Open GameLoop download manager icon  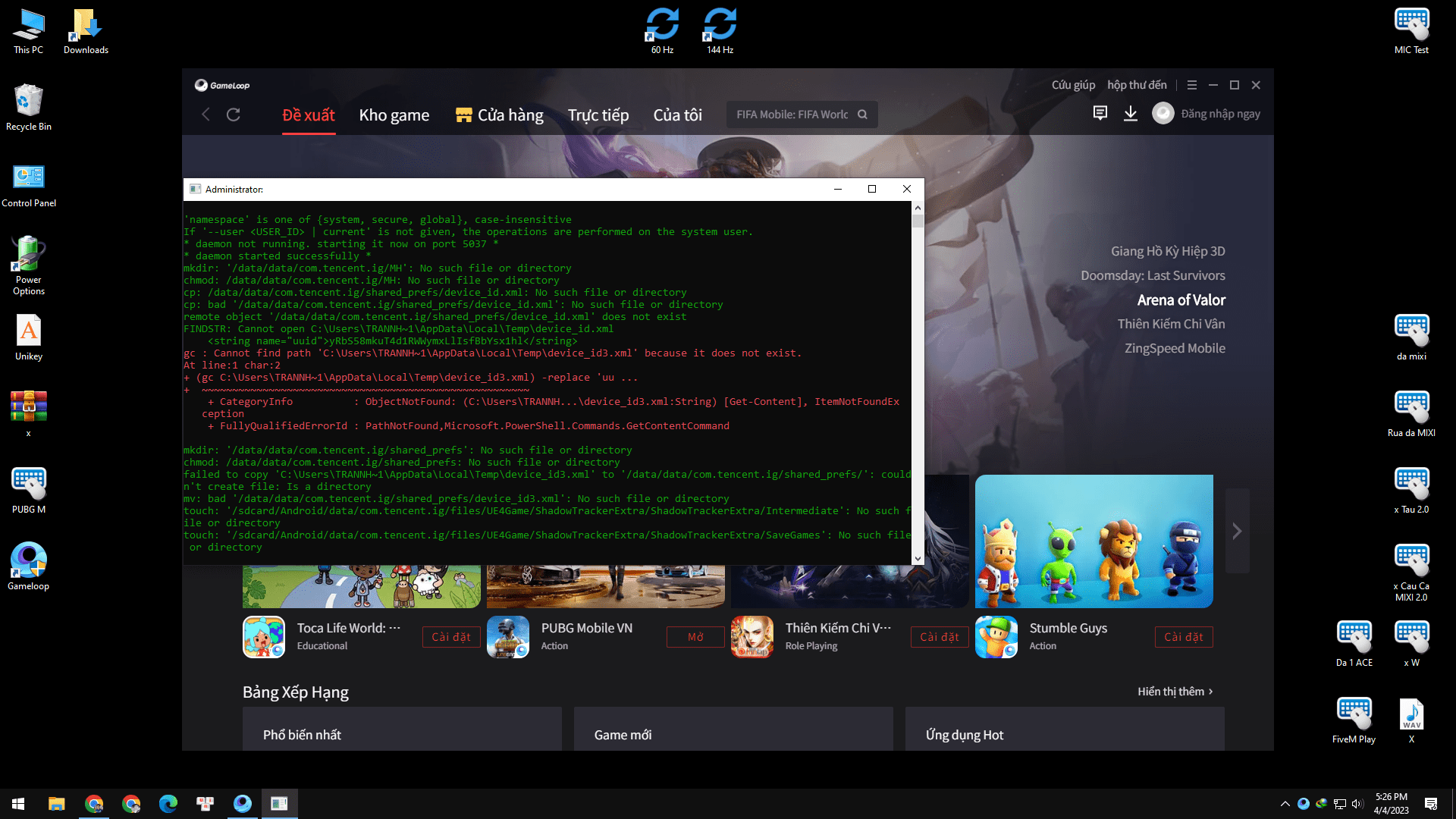coord(1131,114)
